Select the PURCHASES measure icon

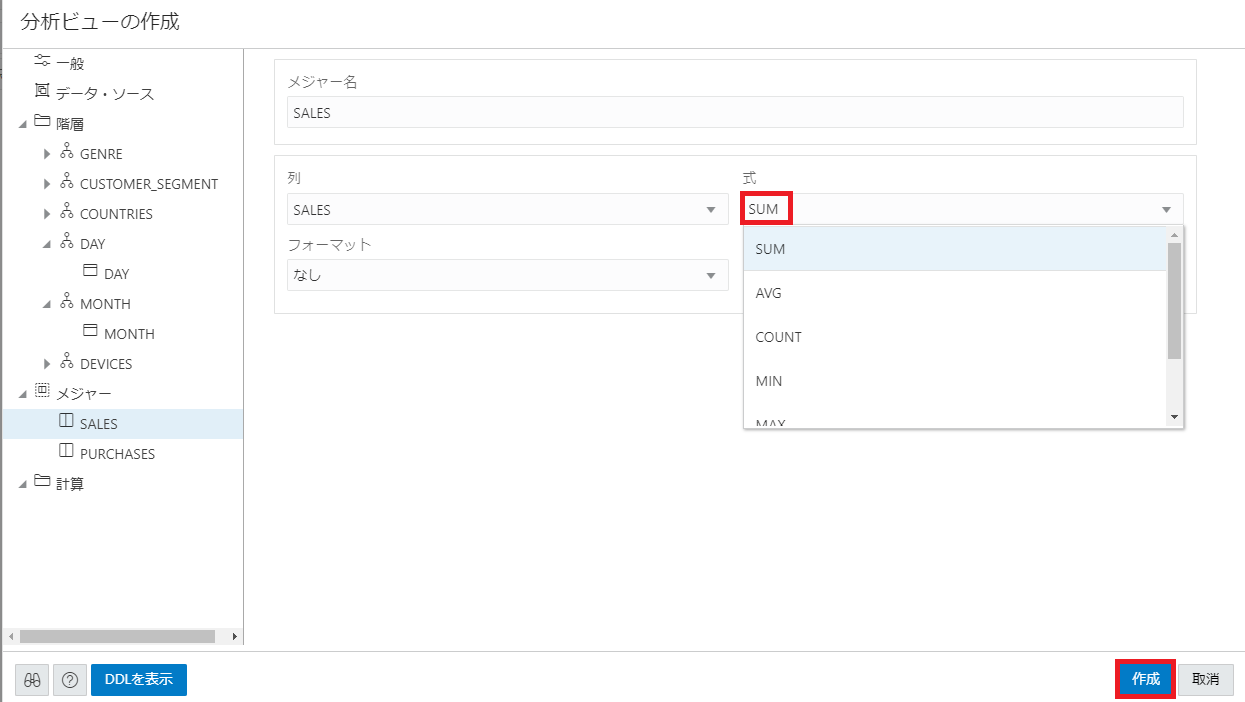click(67, 453)
